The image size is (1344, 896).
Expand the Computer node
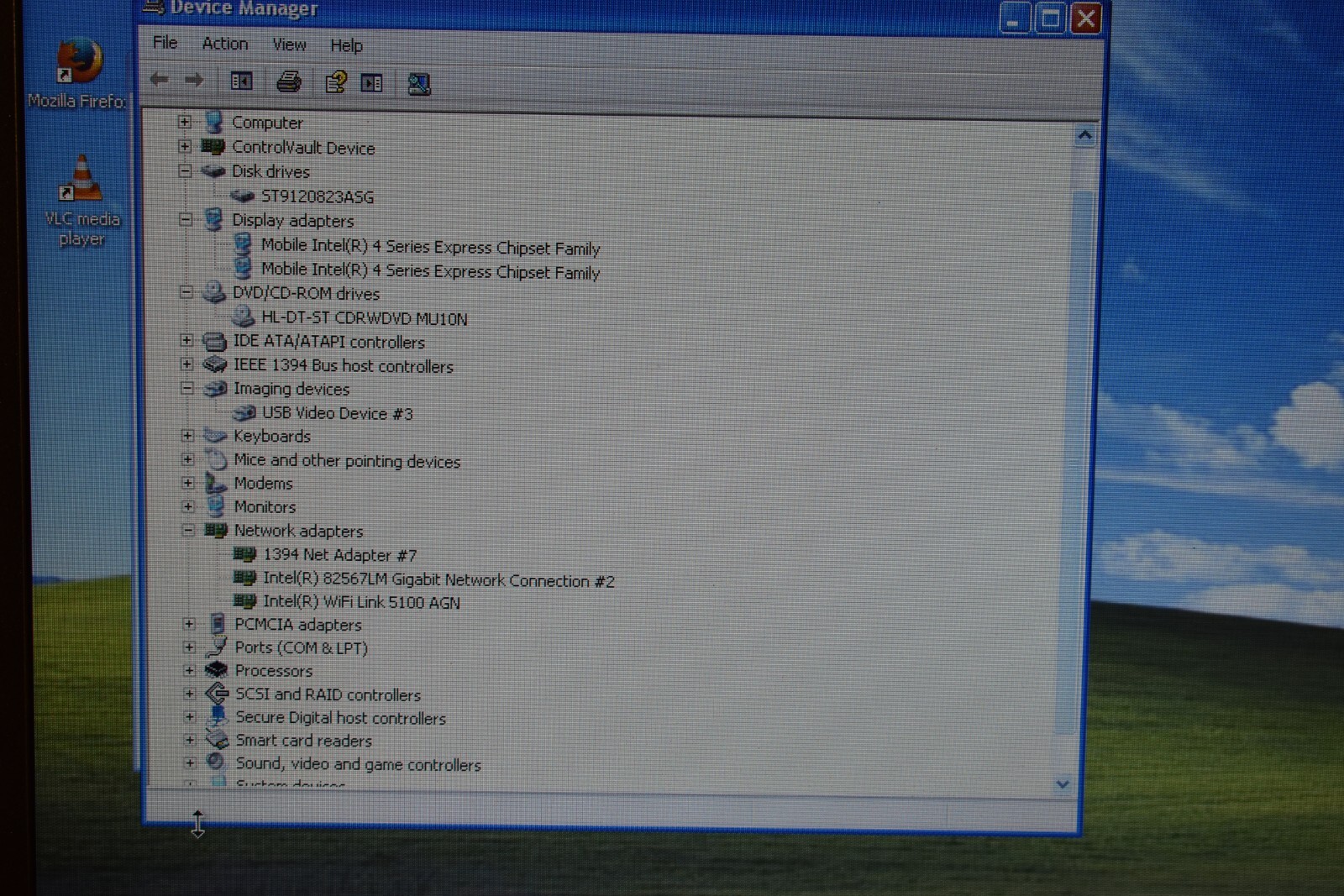click(x=185, y=122)
